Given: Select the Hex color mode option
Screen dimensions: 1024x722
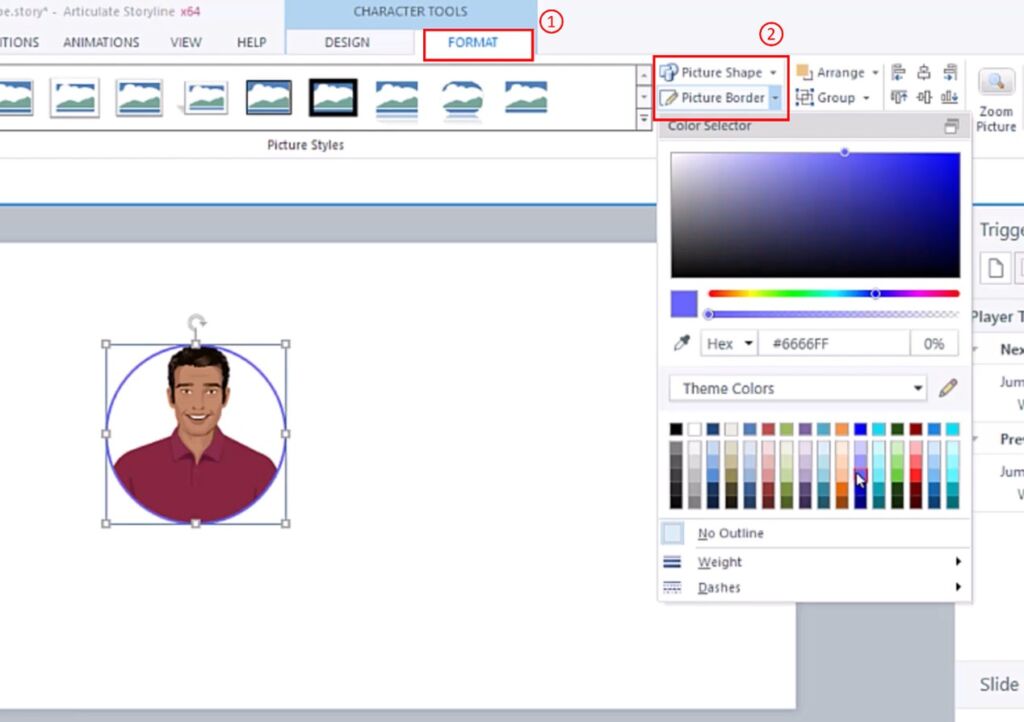Looking at the screenshot, I should 727,343.
